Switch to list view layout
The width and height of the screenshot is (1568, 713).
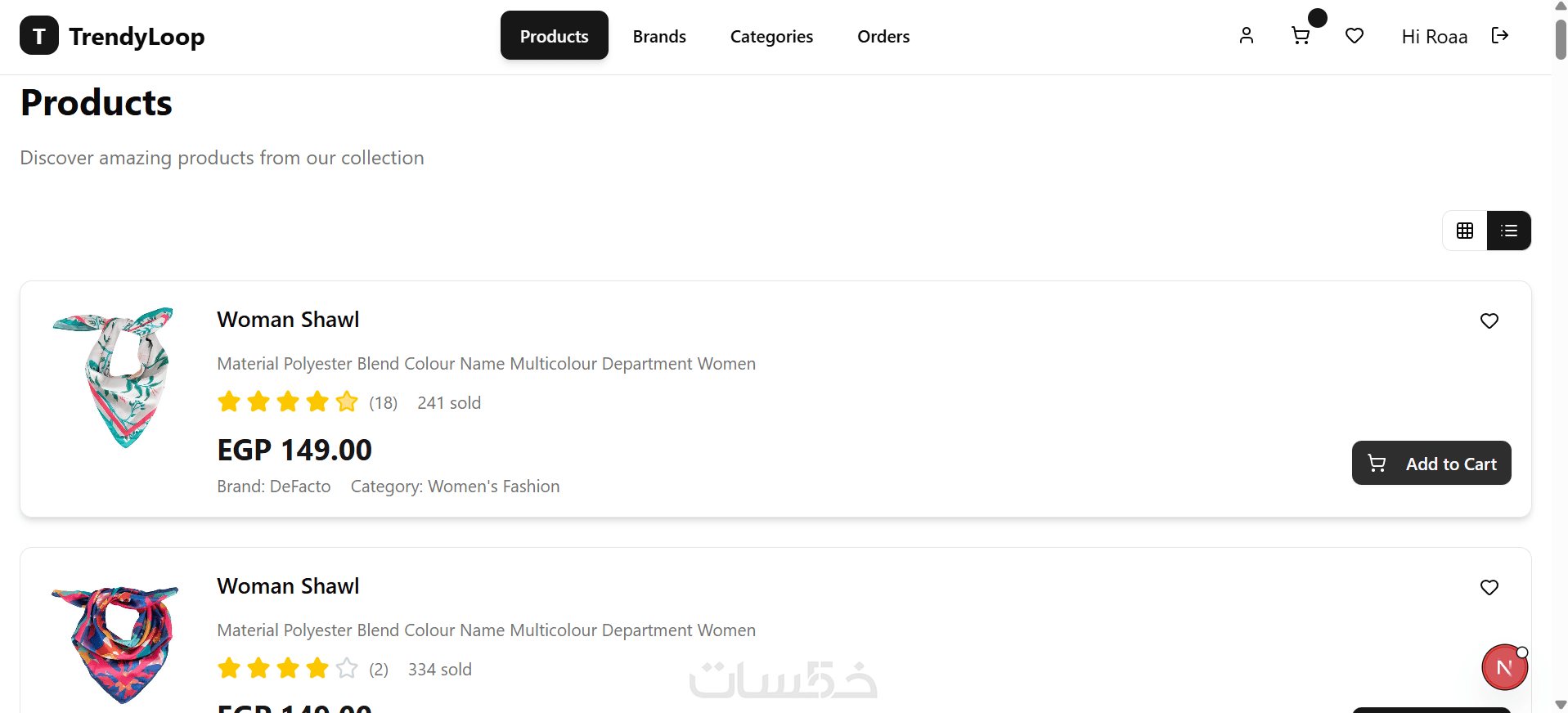point(1509,231)
